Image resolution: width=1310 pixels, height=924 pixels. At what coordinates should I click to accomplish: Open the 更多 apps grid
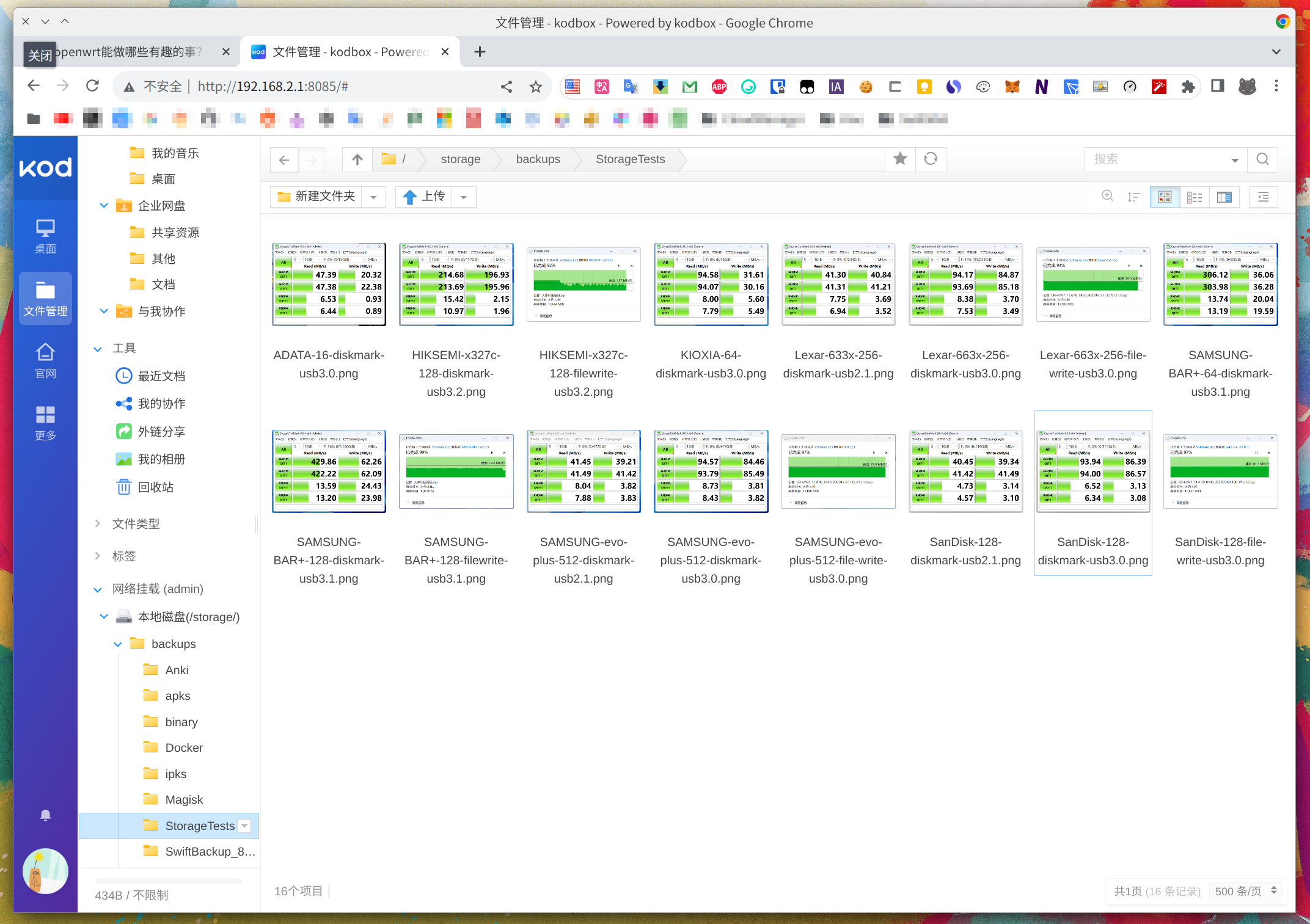[x=45, y=423]
